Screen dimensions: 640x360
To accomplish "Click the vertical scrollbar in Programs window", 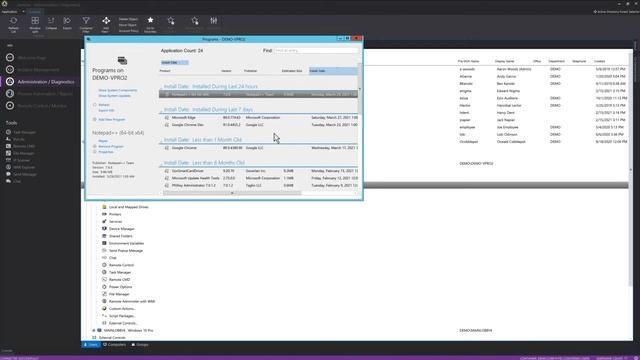I will 360,89.
